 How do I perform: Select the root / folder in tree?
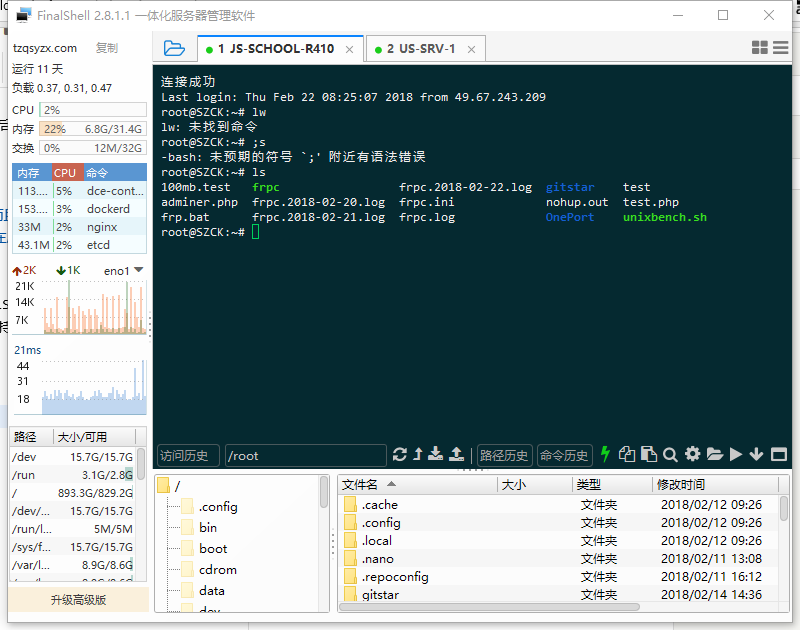[169, 486]
